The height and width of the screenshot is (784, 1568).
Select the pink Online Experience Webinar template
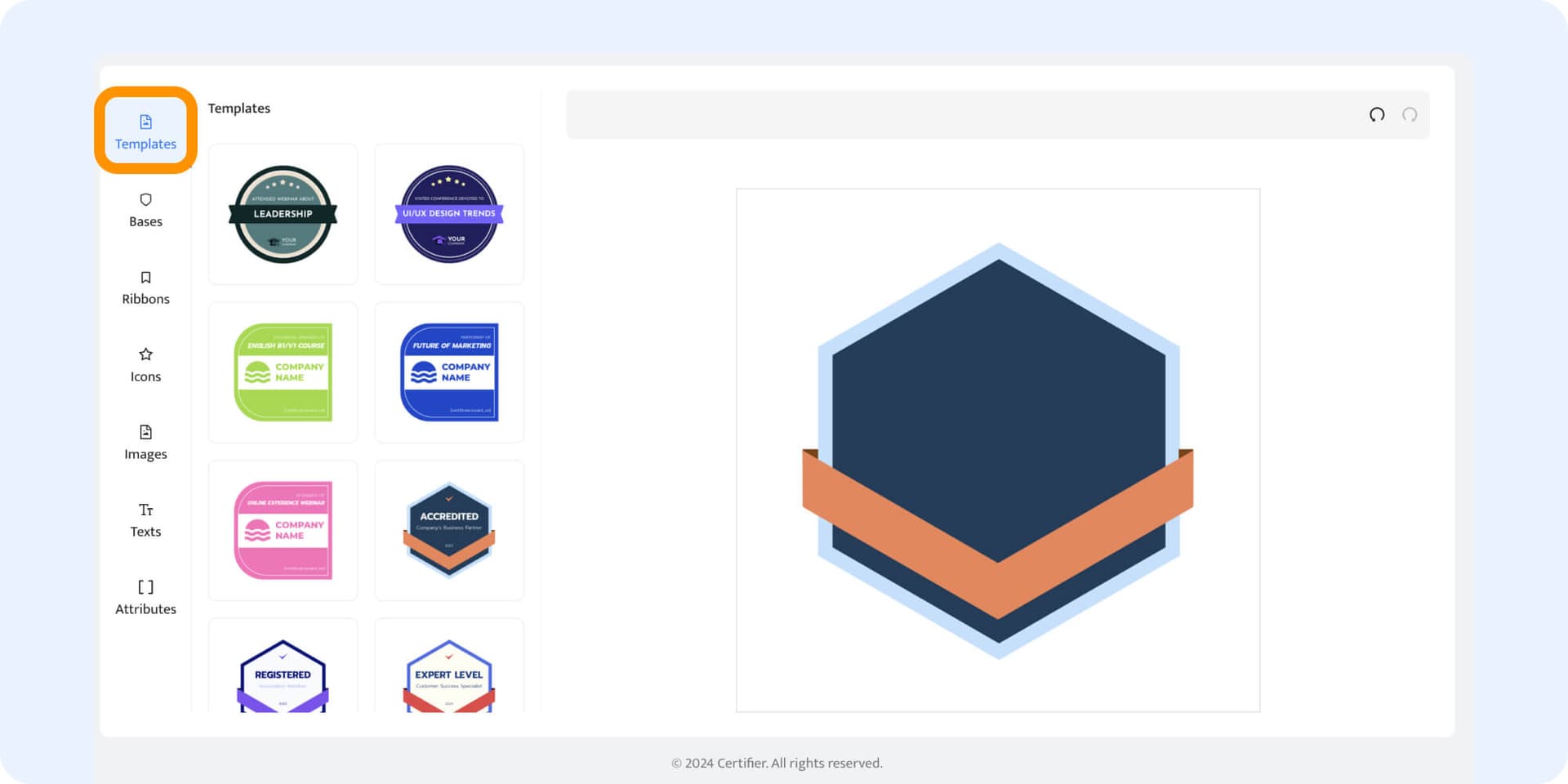coord(283,530)
